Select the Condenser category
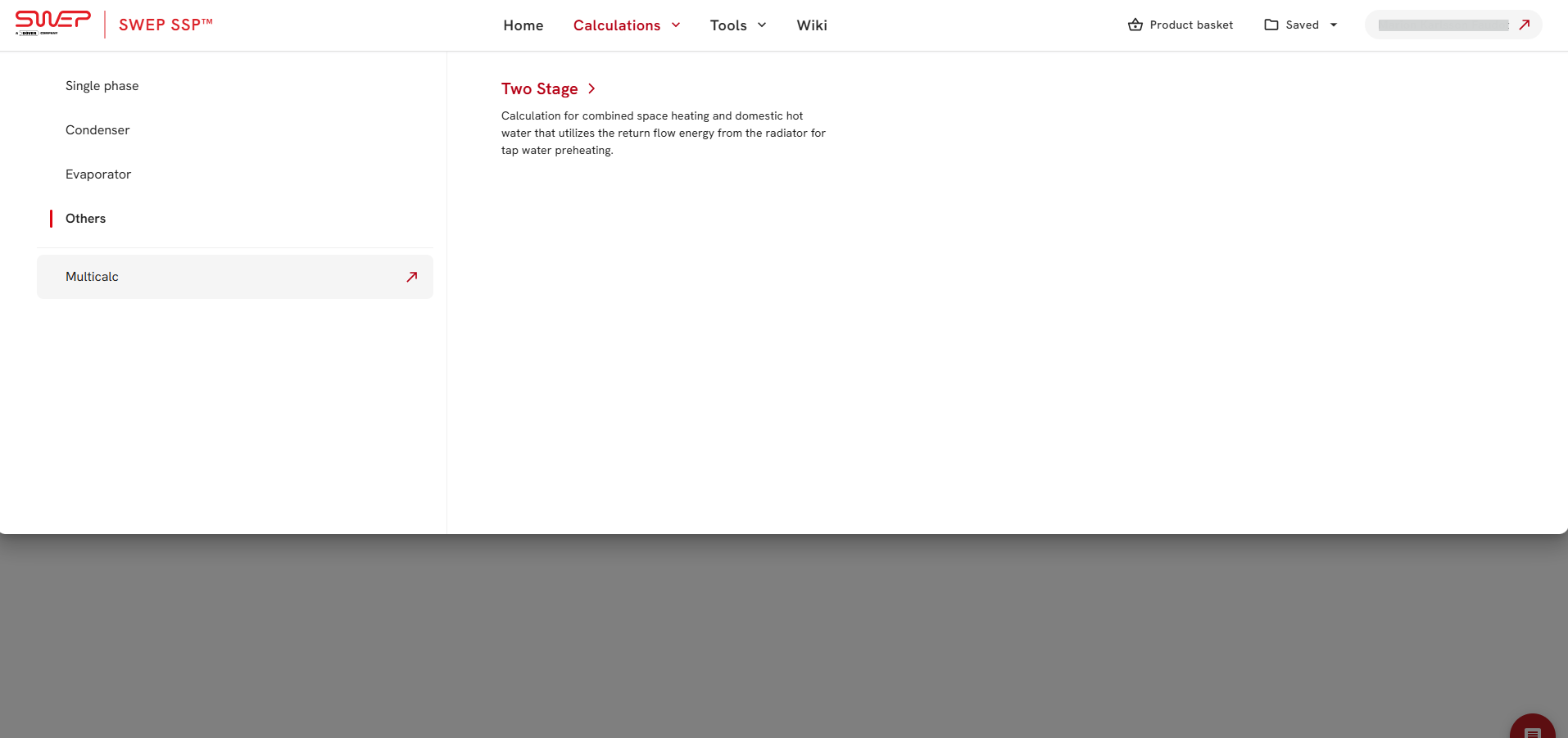The width and height of the screenshot is (1568, 738). tap(97, 130)
